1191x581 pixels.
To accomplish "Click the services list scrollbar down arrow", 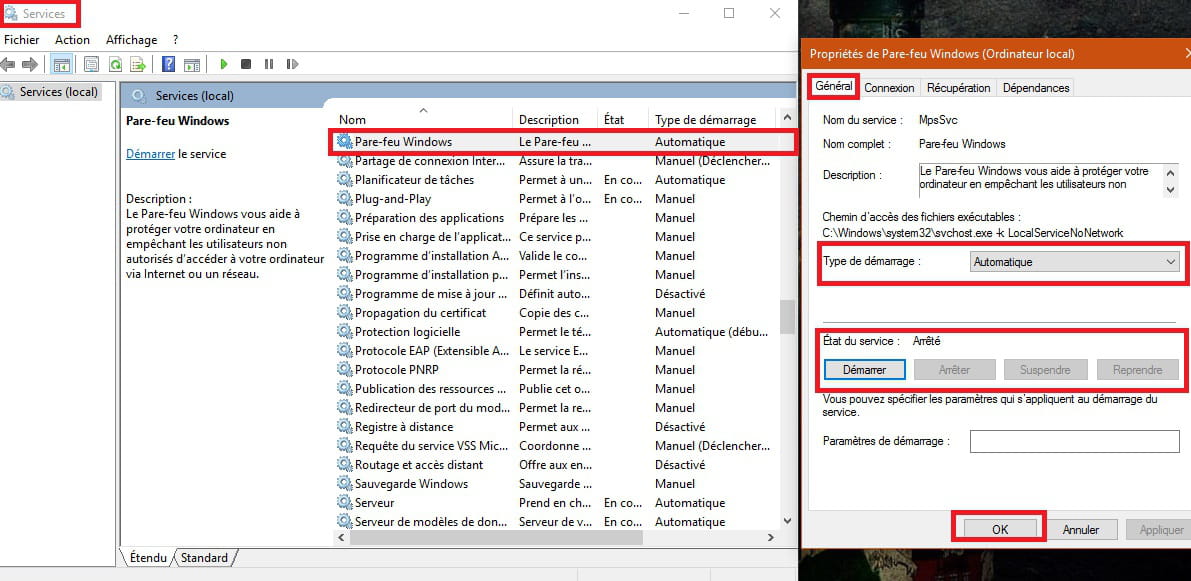I will 787,521.
